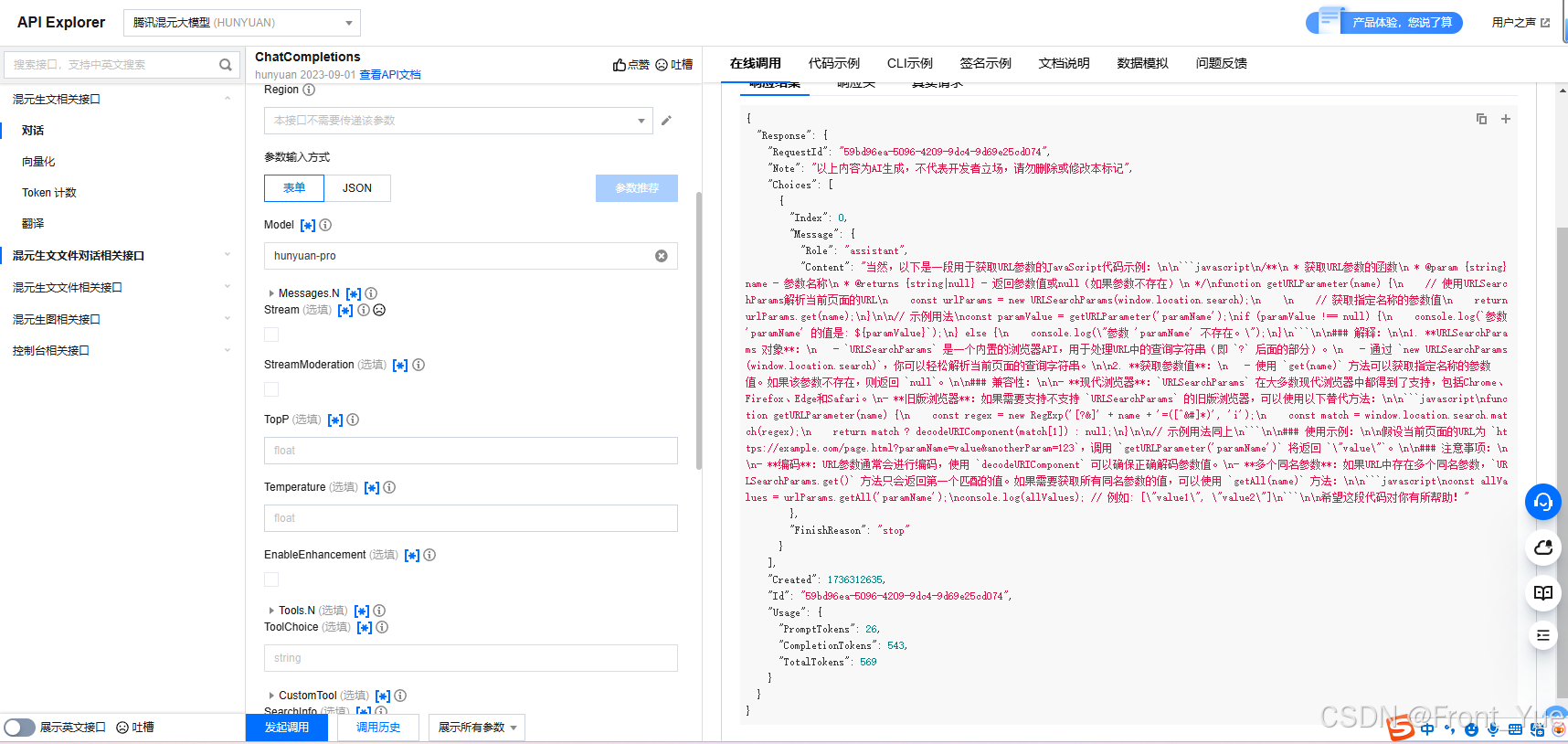Click the search magnifier icon in sidebar
Image resolution: width=1568 pixels, height=744 pixels.
(x=225, y=65)
